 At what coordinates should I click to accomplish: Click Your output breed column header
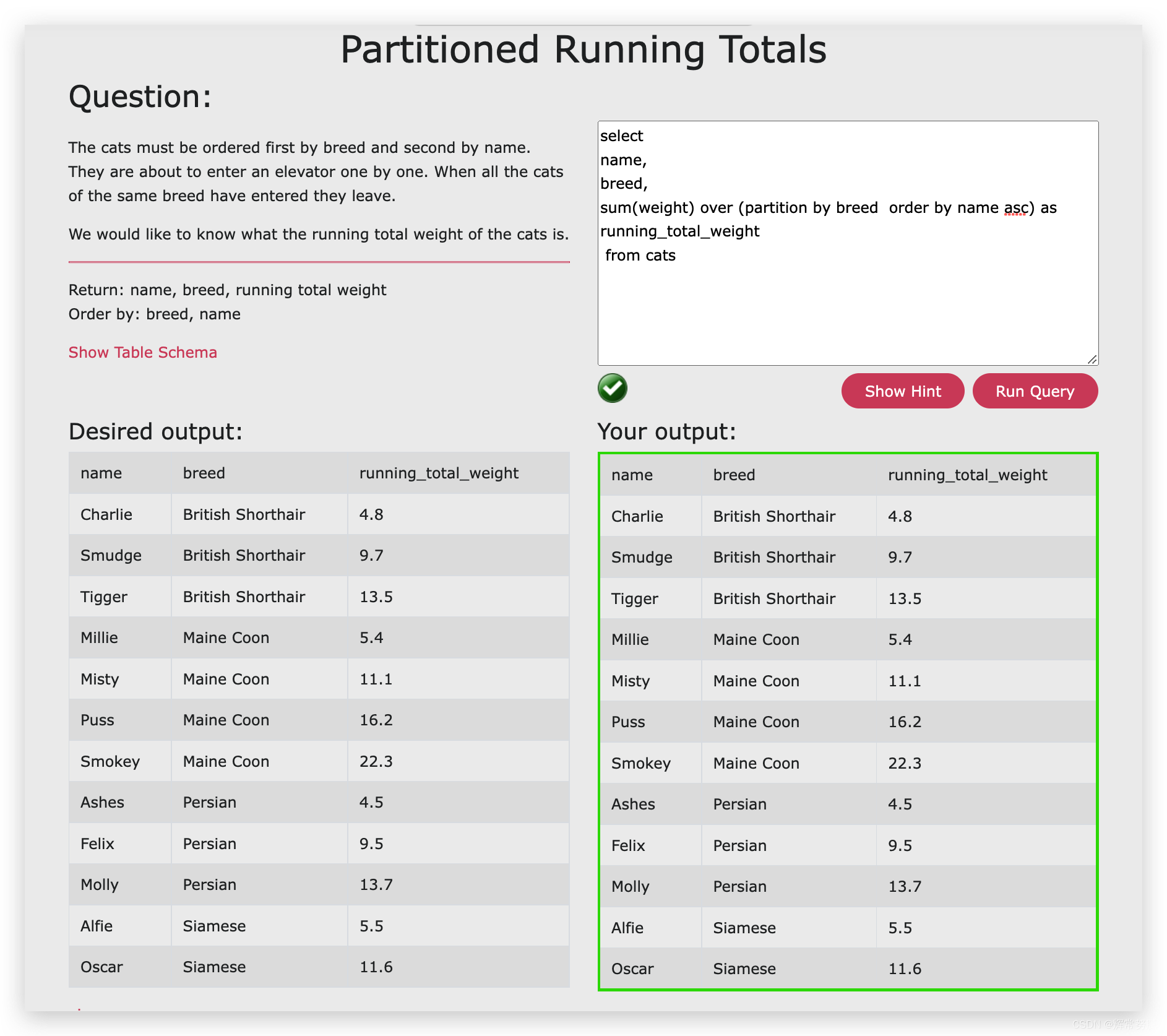coord(734,475)
